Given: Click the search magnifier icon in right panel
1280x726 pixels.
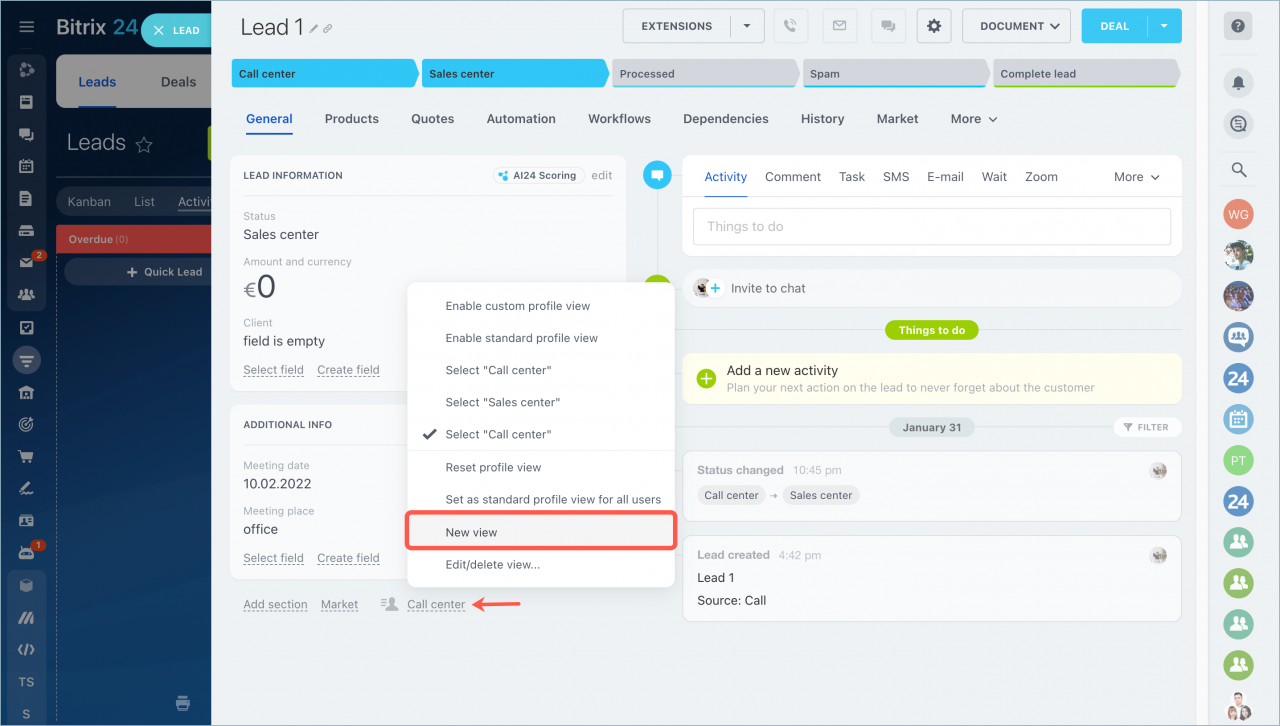Looking at the screenshot, I should click(x=1239, y=170).
